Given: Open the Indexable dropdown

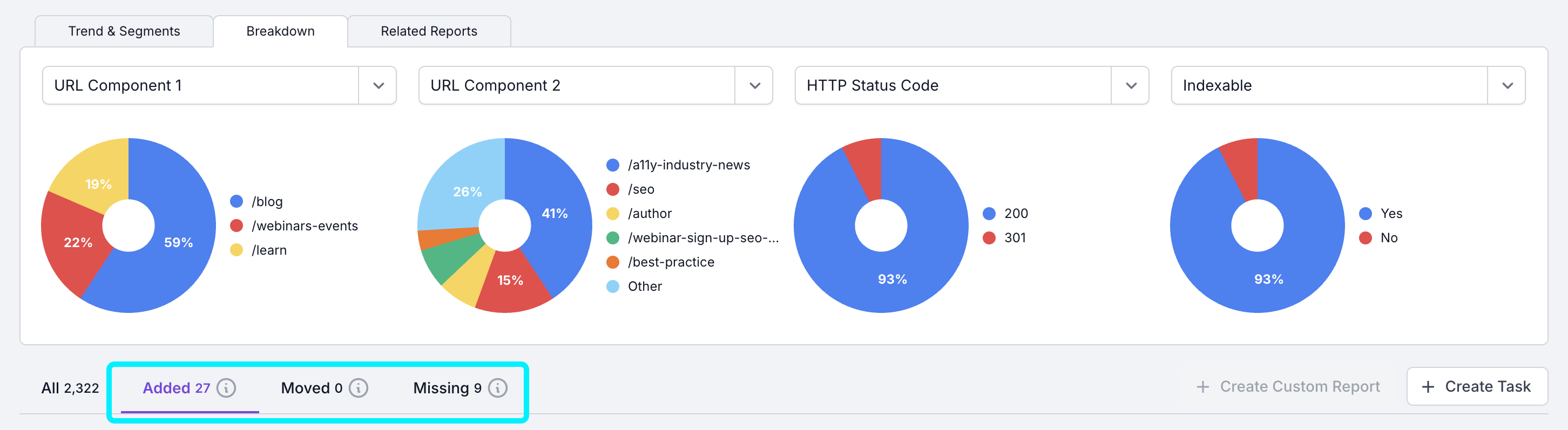Looking at the screenshot, I should (1506, 86).
